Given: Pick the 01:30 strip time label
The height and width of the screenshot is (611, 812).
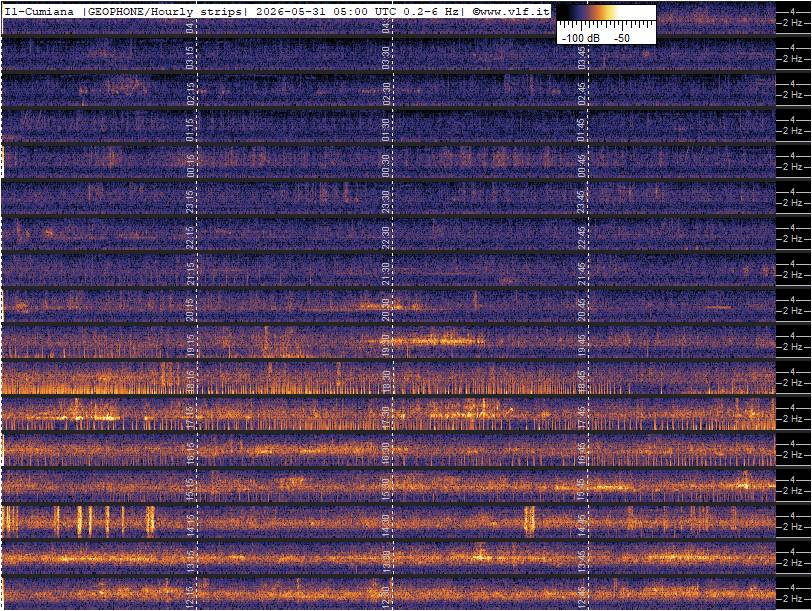Looking at the screenshot, I should coord(385,129).
